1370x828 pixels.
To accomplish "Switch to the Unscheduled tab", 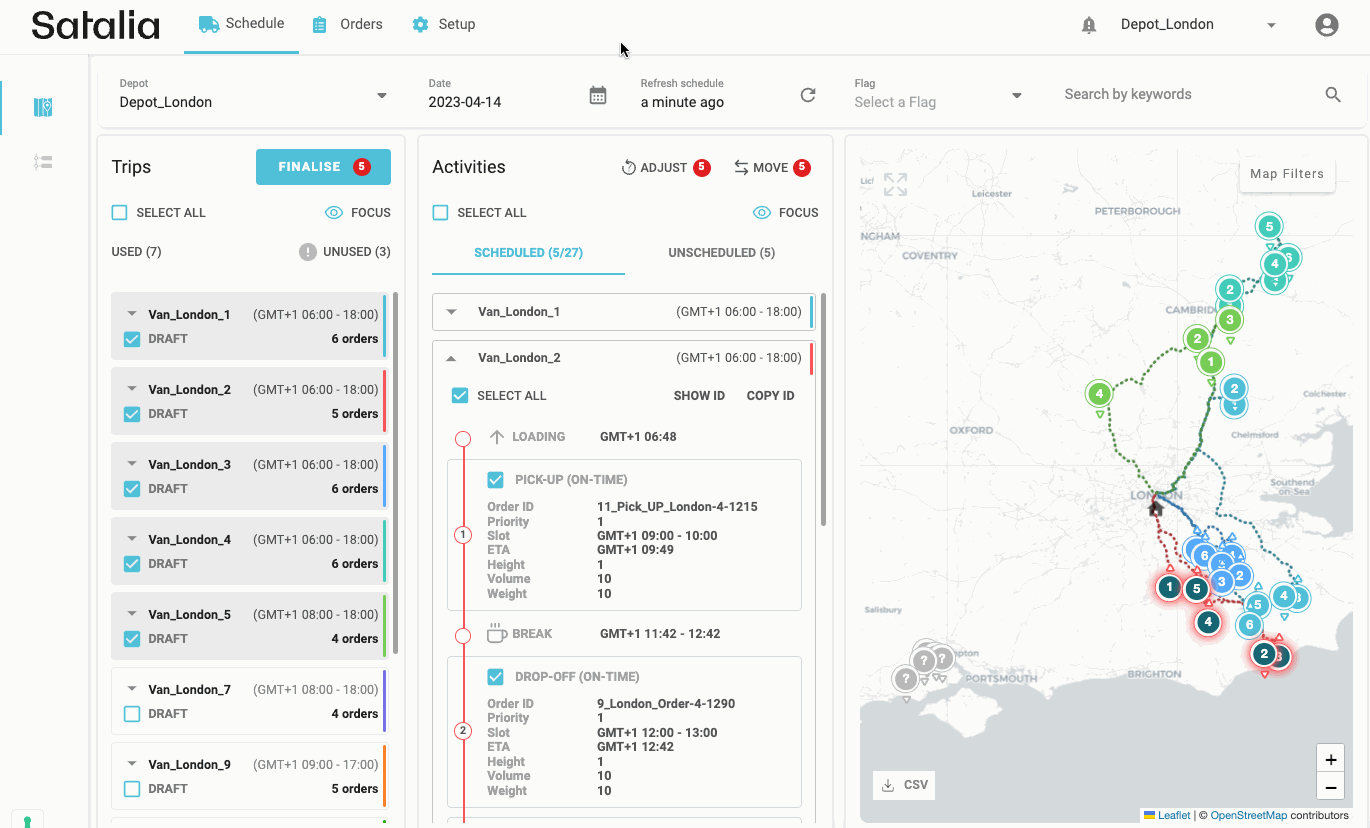I will (721, 253).
